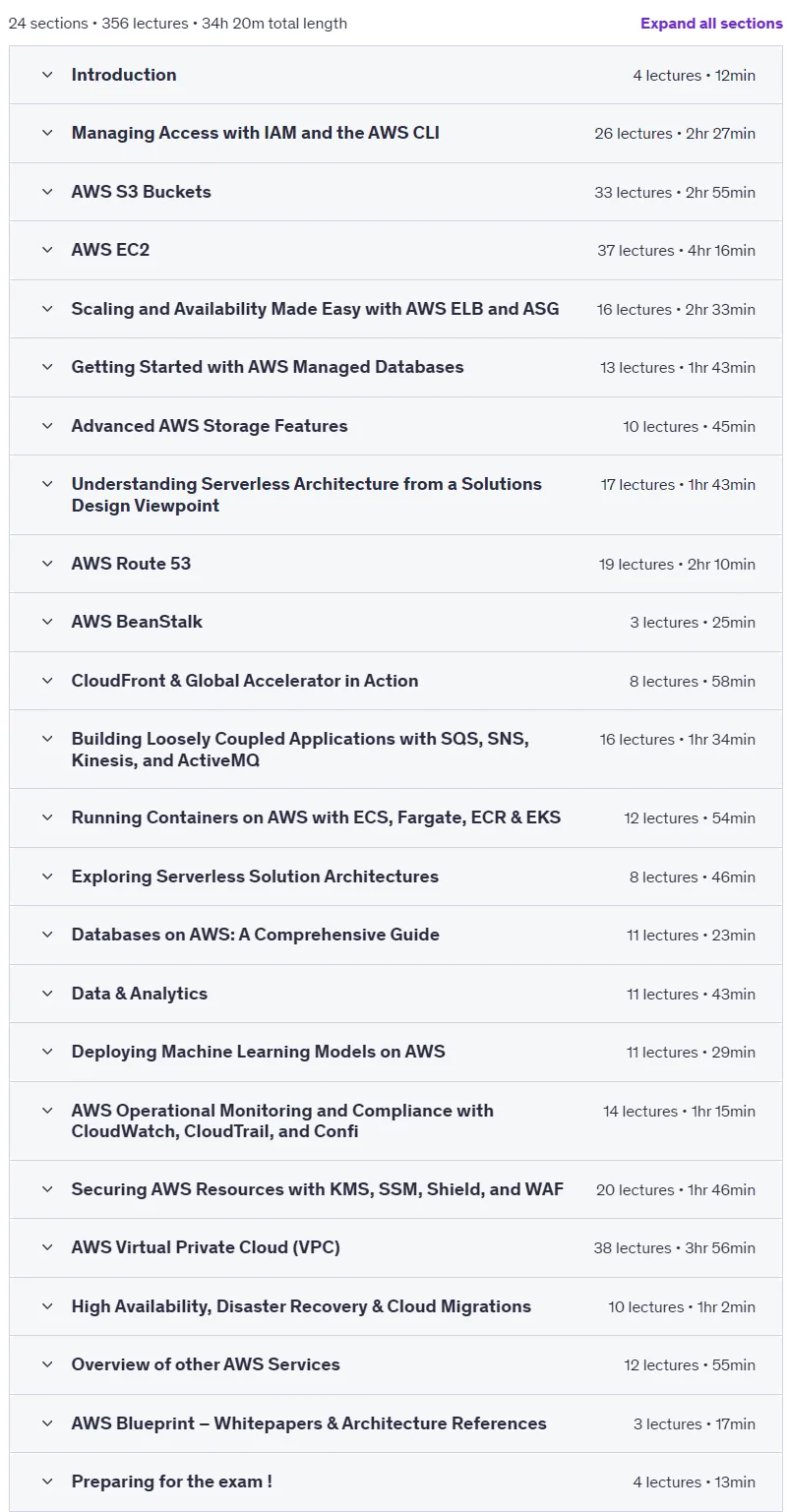Expand Data & Analytics chevron icon

(47, 994)
